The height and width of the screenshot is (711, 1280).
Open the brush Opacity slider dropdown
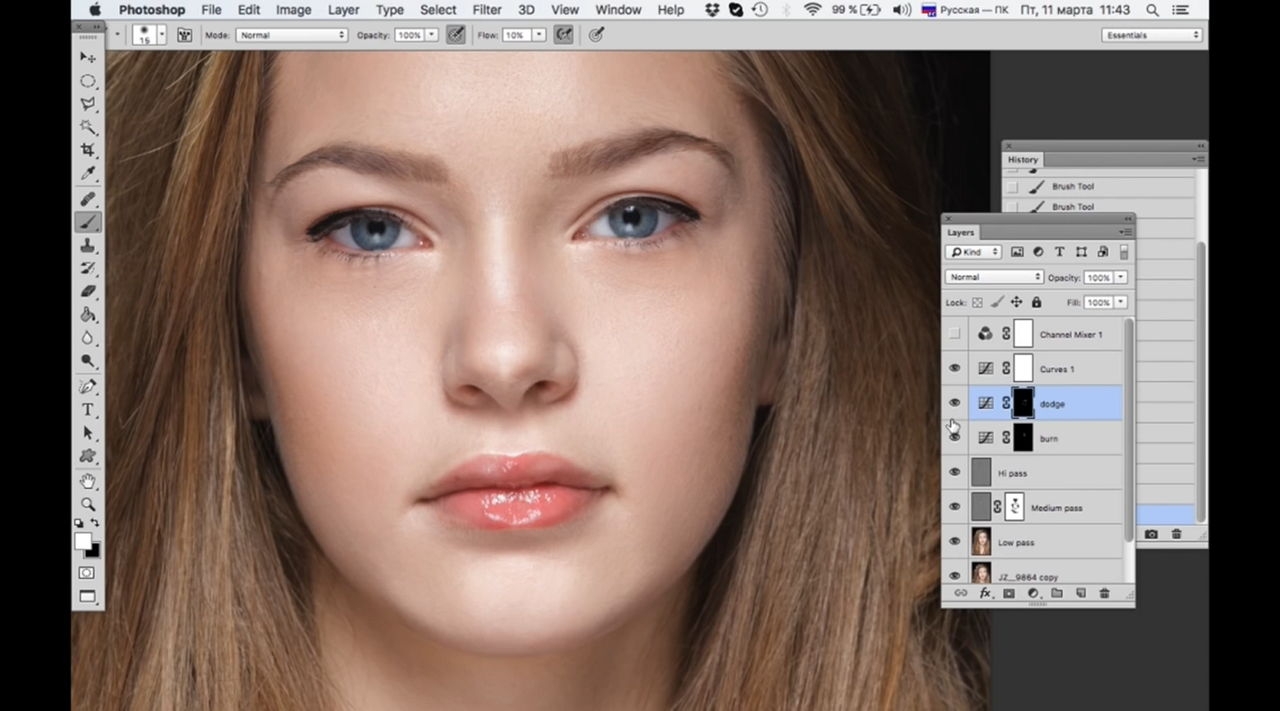[x=432, y=35]
